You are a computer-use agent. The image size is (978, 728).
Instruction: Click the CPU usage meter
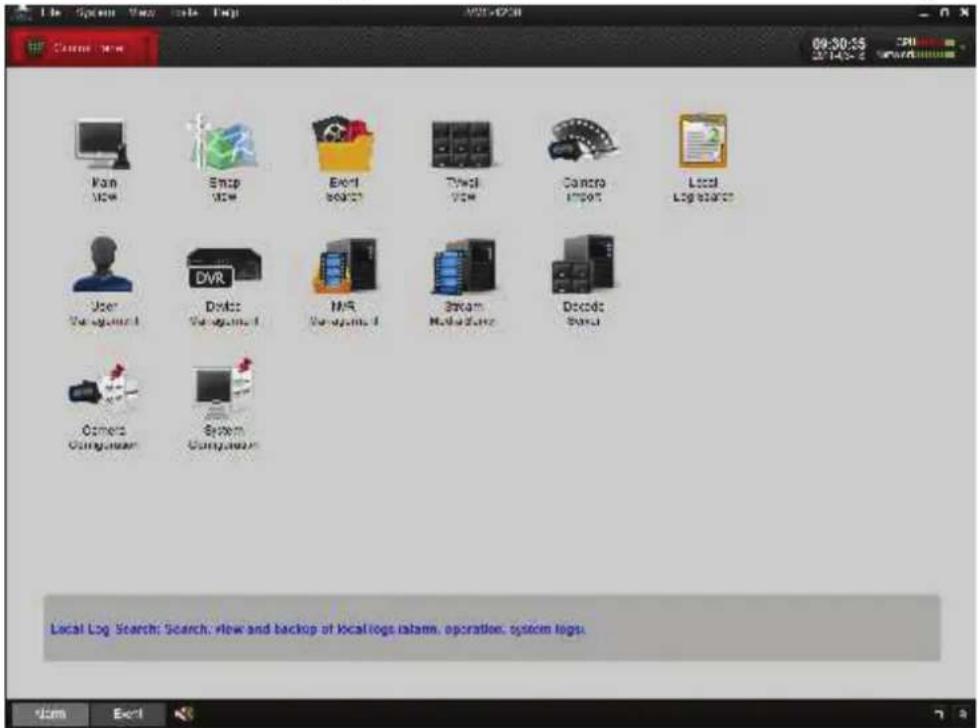point(927,42)
